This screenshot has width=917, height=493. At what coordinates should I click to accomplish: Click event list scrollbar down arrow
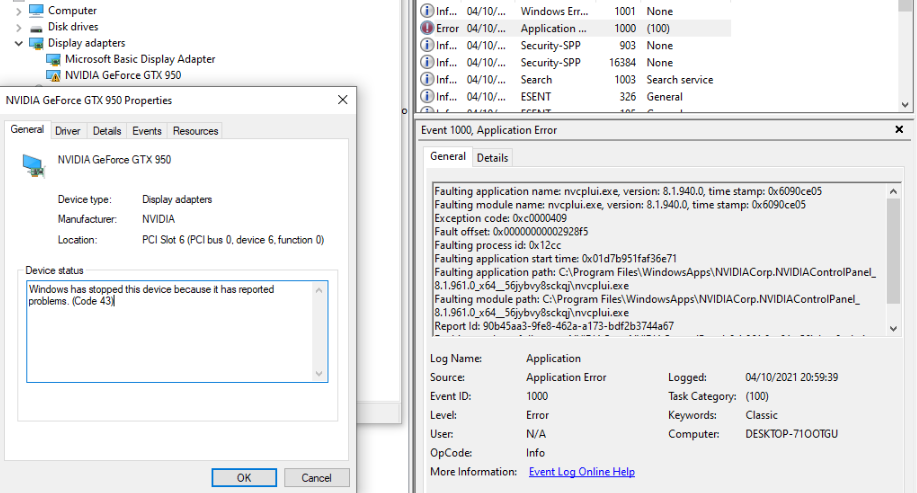905,105
